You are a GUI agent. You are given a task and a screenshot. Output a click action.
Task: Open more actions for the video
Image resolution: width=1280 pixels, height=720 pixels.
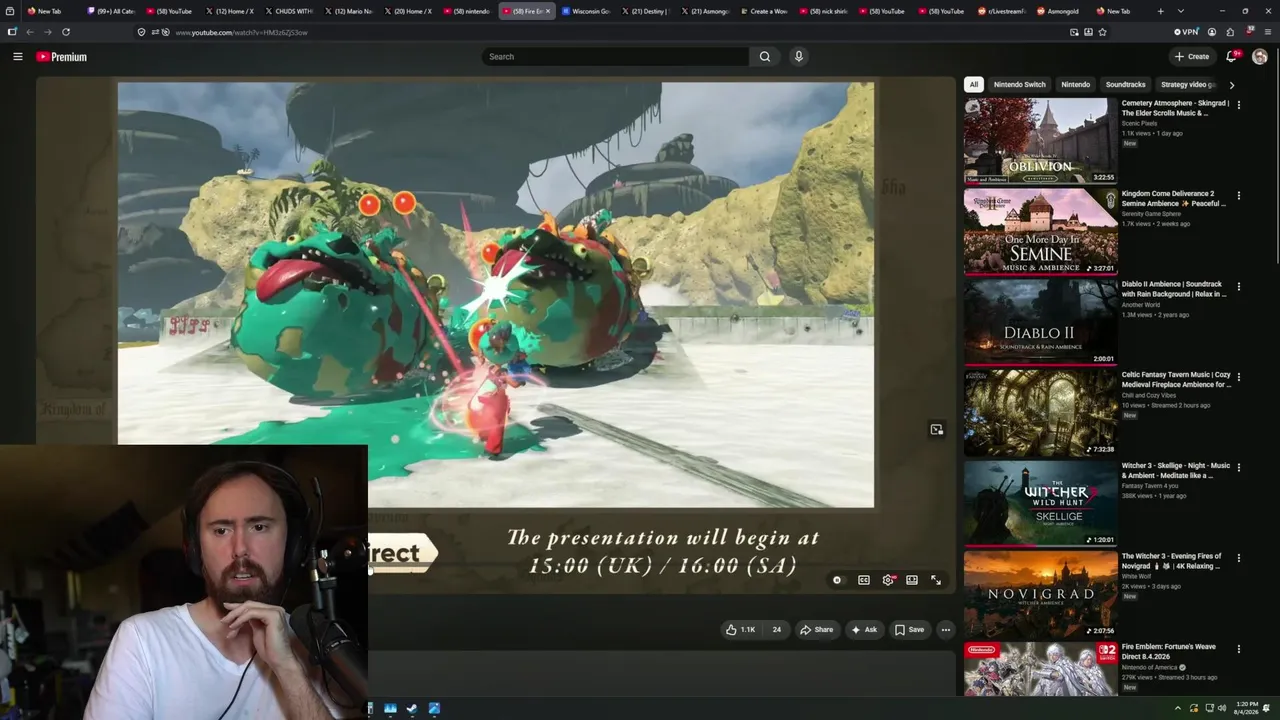pyautogui.click(x=945, y=630)
